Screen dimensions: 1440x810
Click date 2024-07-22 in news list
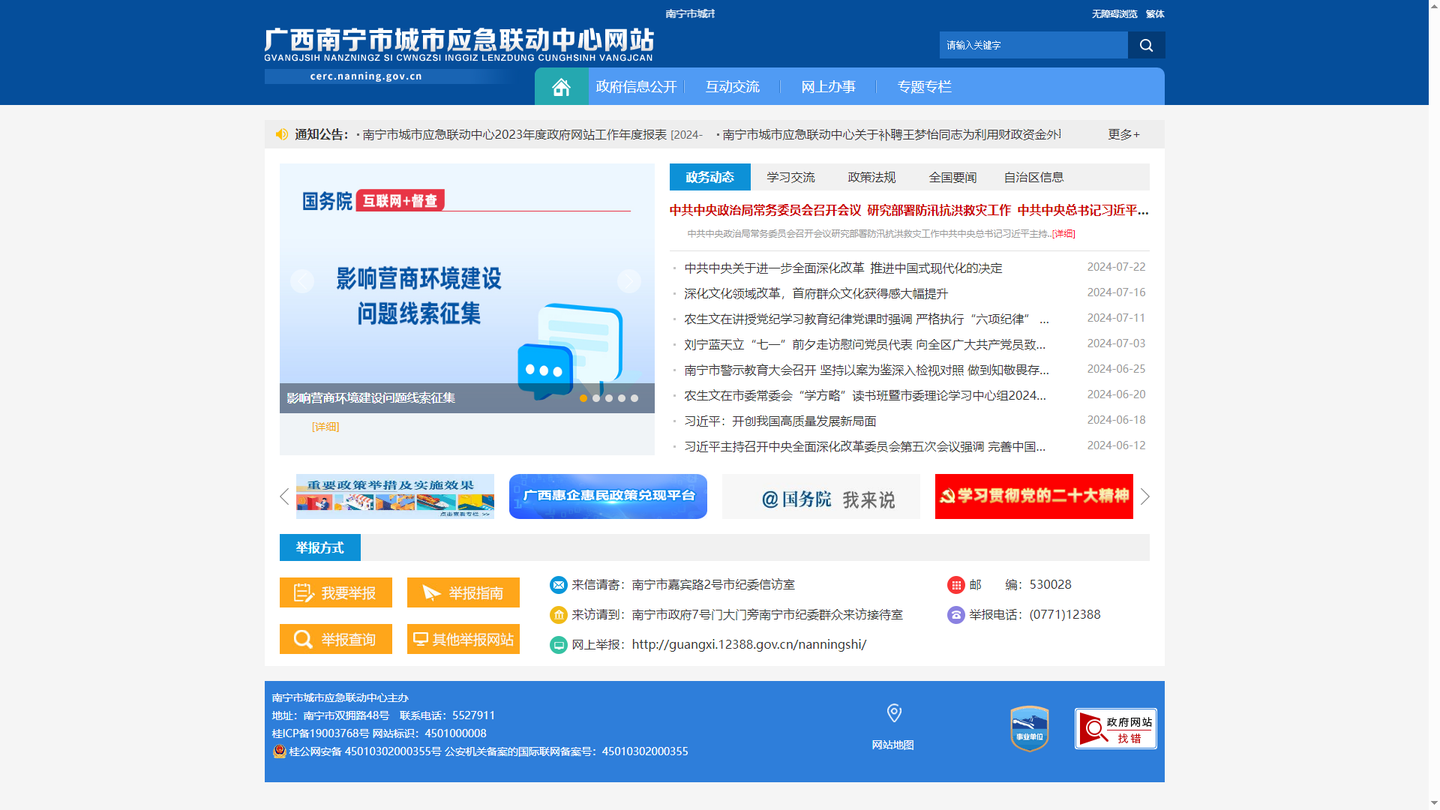pyautogui.click(x=1116, y=267)
